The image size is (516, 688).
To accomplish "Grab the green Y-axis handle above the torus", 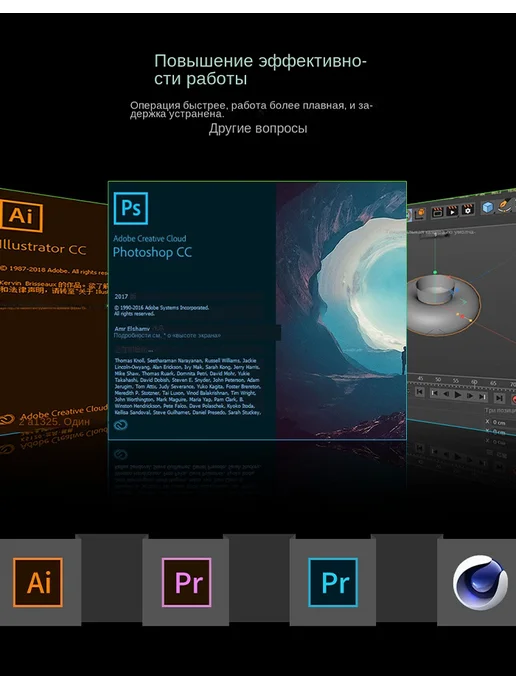I will click(x=435, y=272).
